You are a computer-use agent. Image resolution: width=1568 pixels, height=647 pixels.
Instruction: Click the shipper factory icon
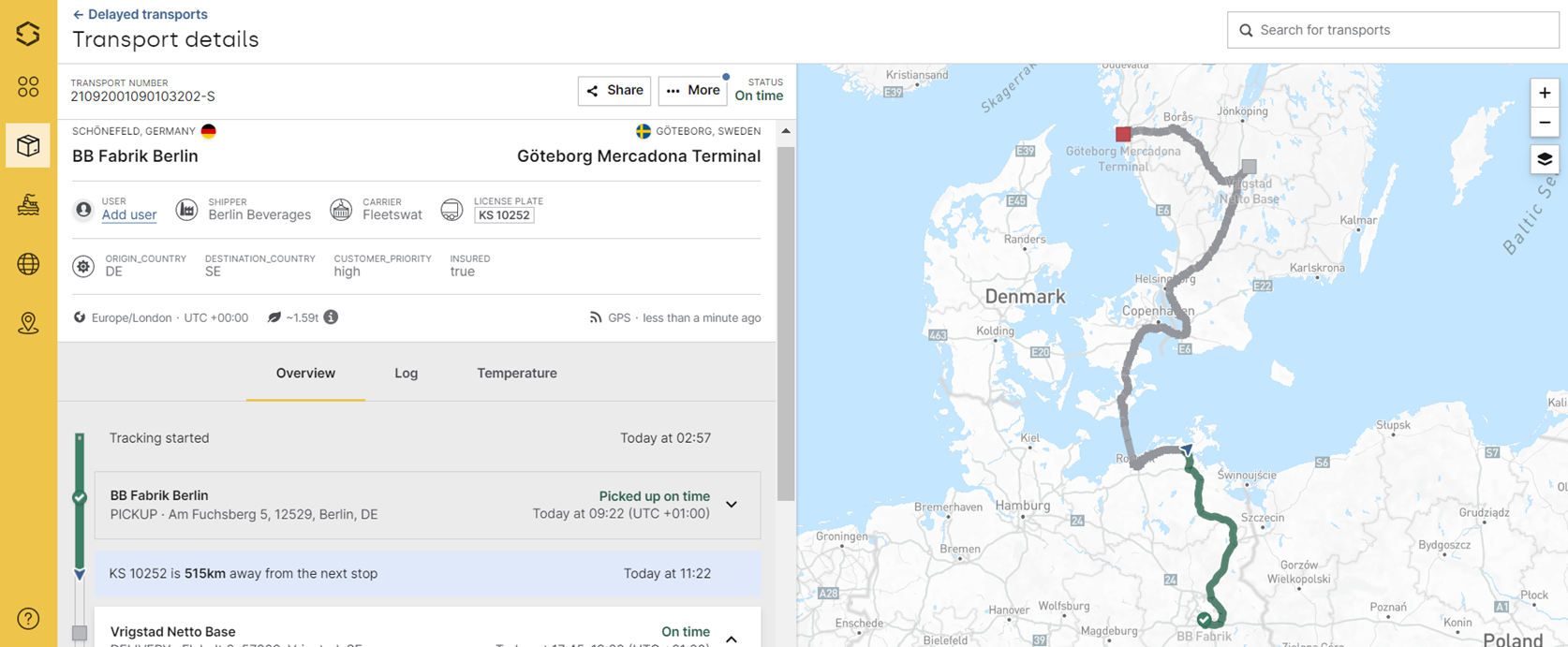pos(187,210)
